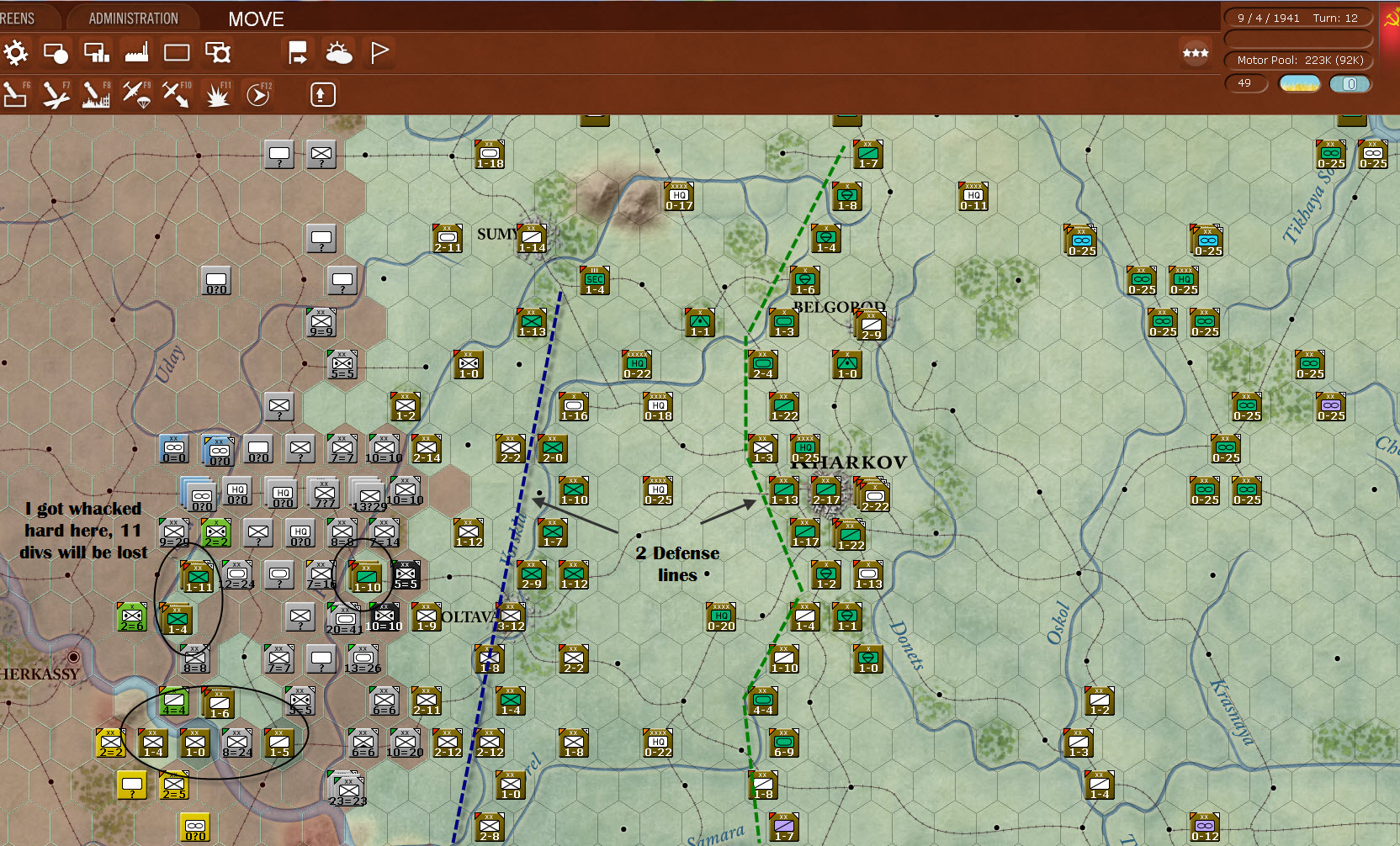Toggle the factory display icon
Screen dimensions: 1400x846
pyautogui.click(x=136, y=53)
